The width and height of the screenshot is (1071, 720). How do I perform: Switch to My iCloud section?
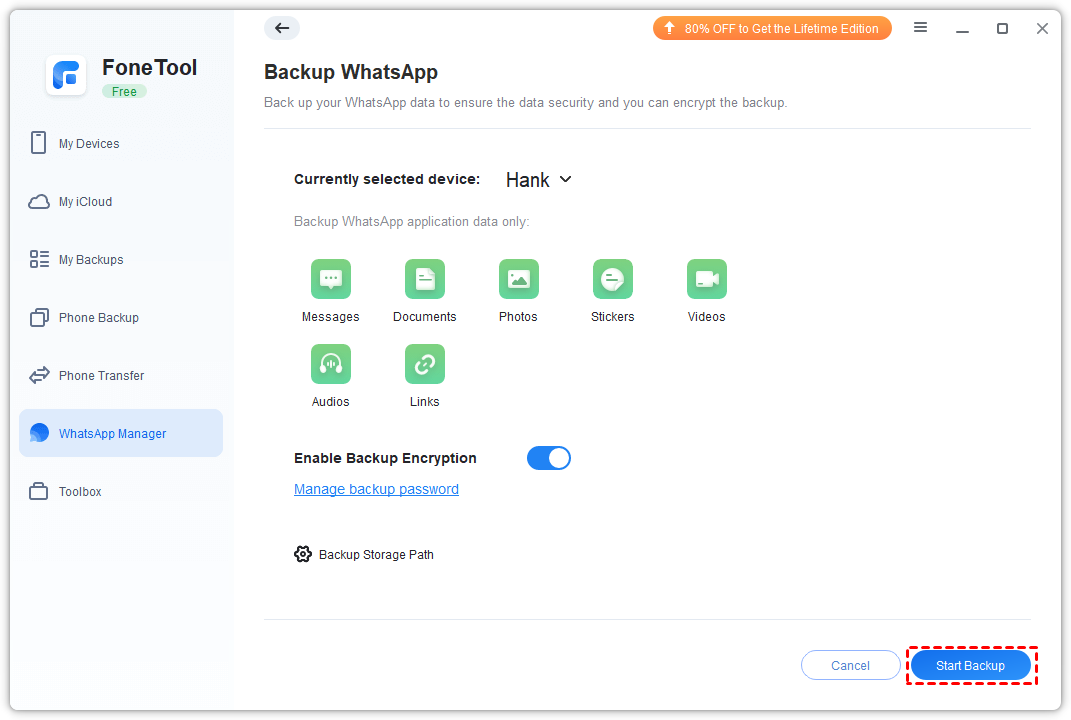click(85, 202)
